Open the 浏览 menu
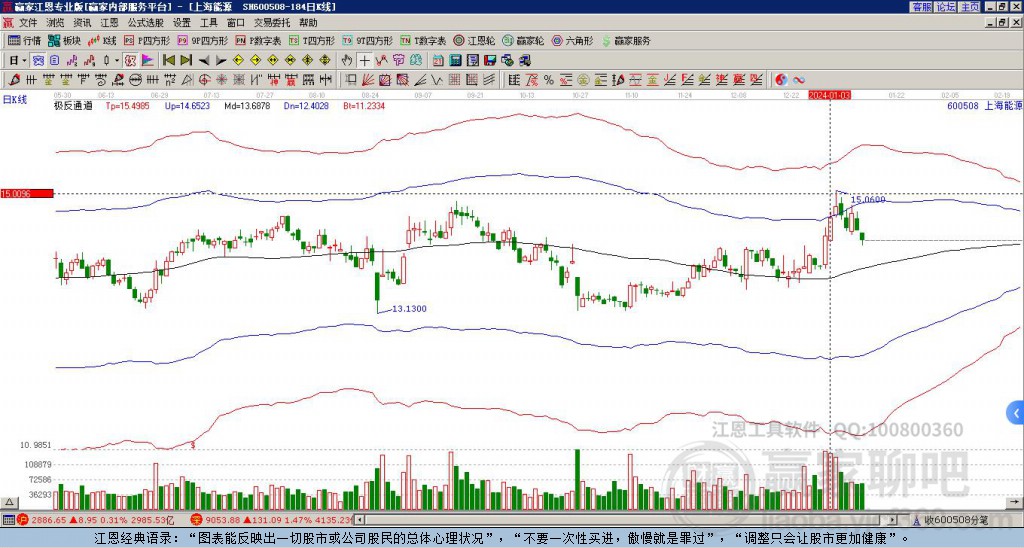Screen dimensions: 1024x548 [x=56, y=23]
